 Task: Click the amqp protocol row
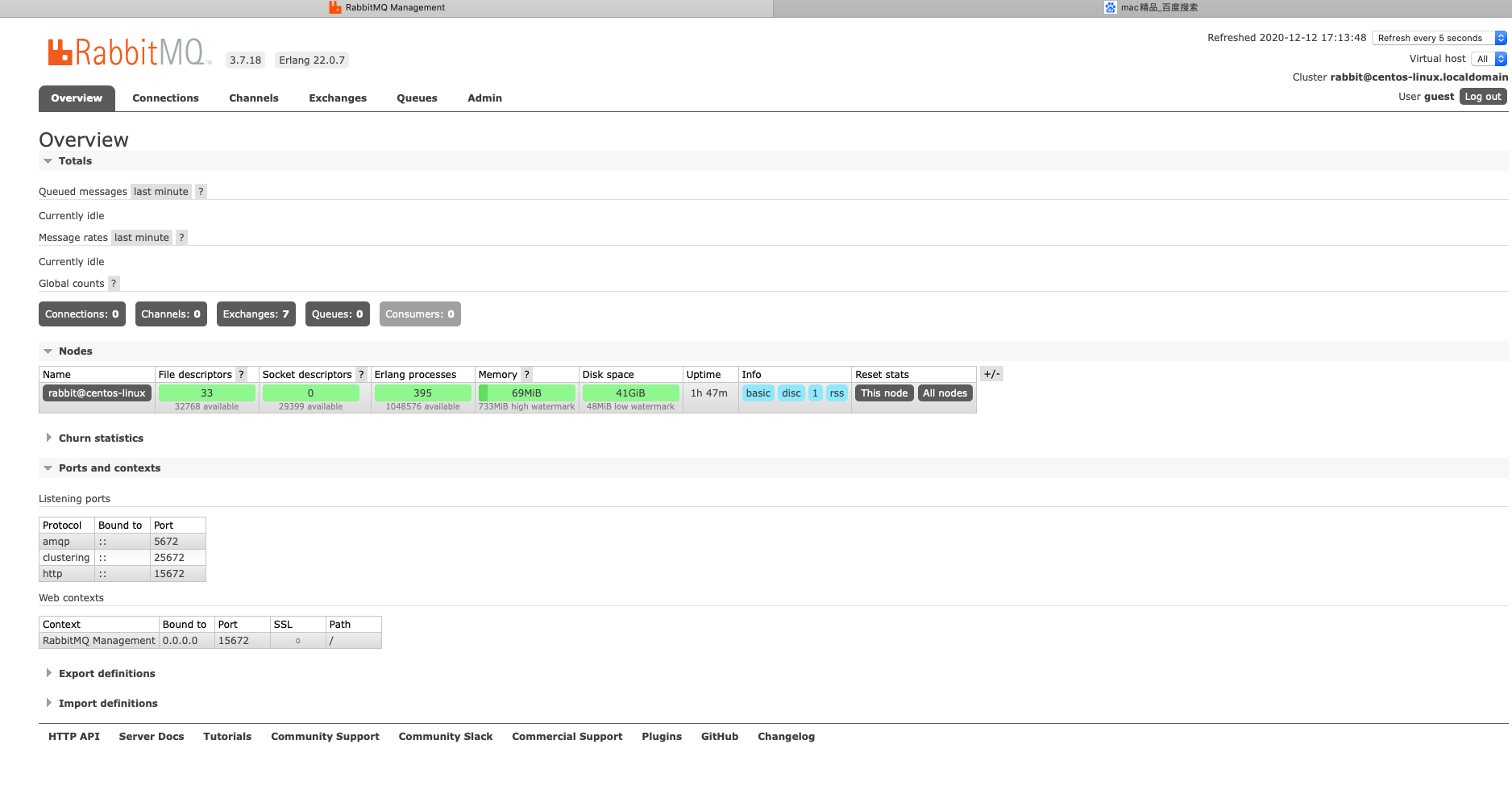(x=123, y=542)
